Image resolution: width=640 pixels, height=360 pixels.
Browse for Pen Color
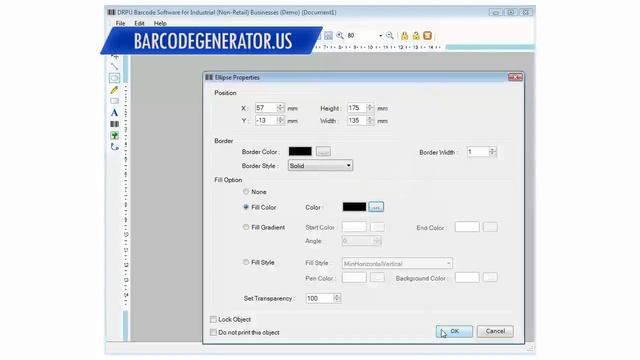click(x=377, y=278)
